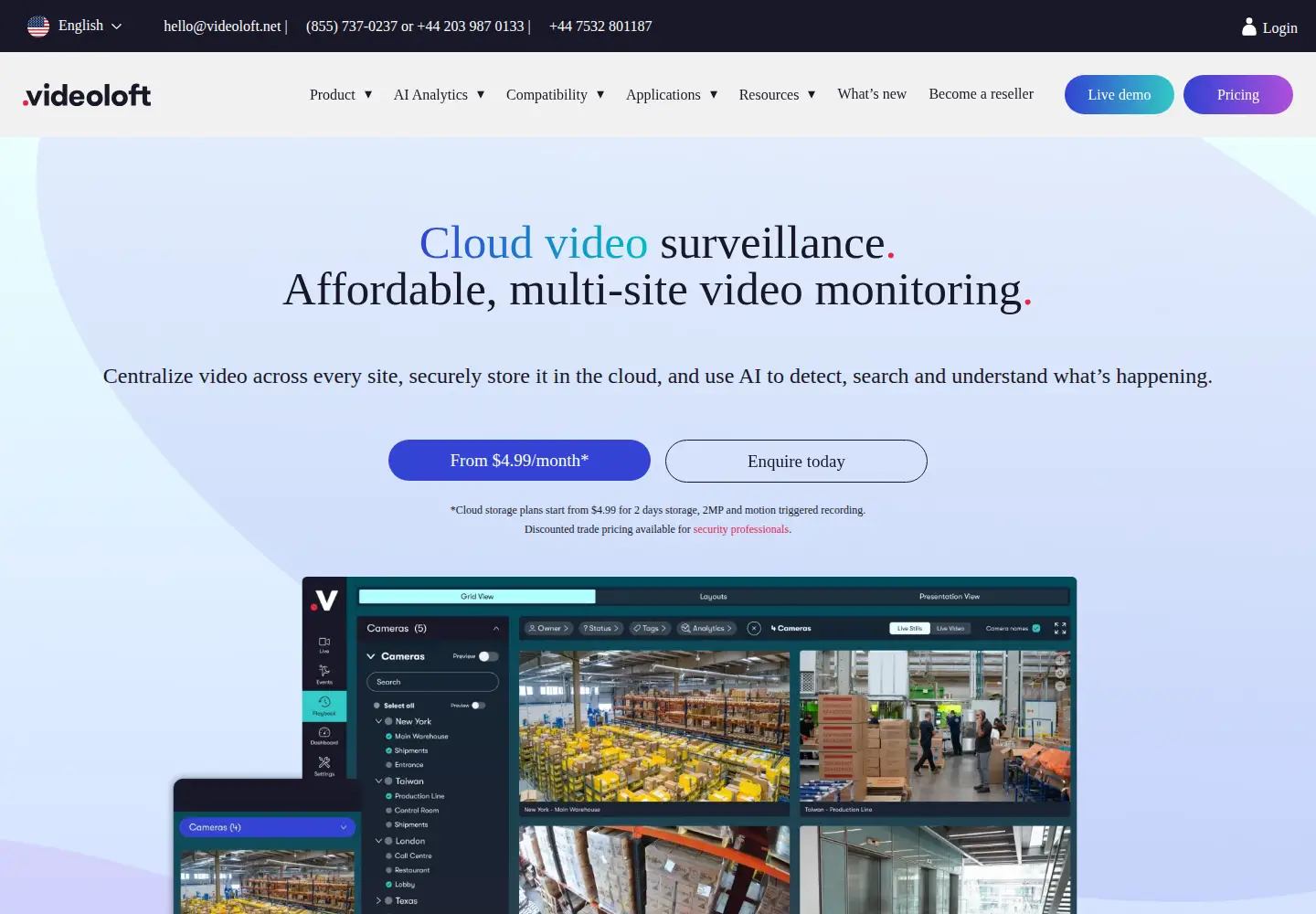
Task: Click the videoloft logo
Action: click(87, 95)
